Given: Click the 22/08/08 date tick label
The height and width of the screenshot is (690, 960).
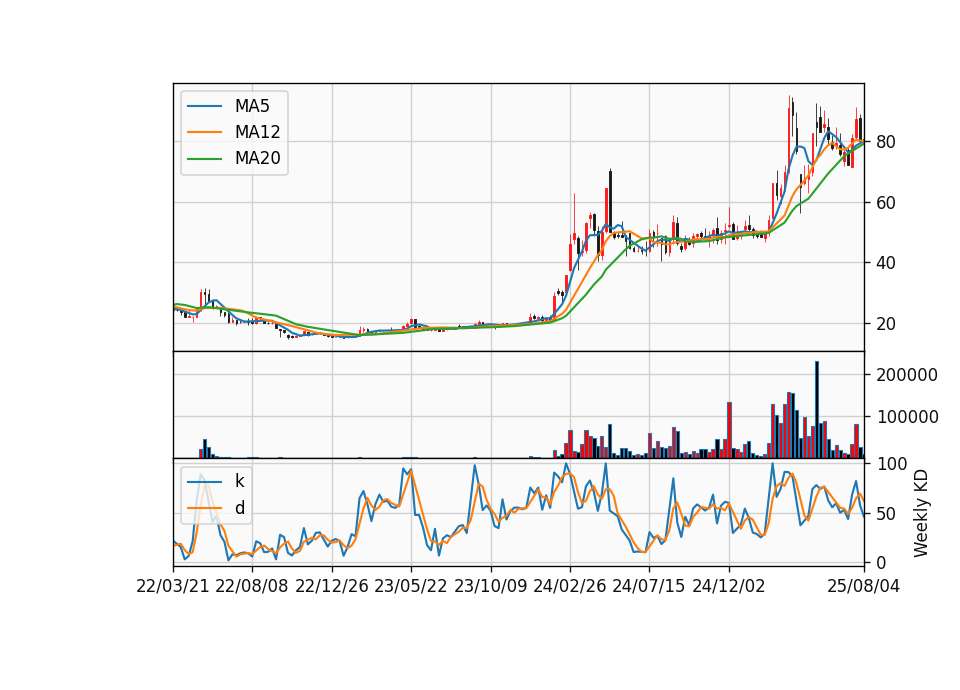Looking at the screenshot, I should click(252, 586).
